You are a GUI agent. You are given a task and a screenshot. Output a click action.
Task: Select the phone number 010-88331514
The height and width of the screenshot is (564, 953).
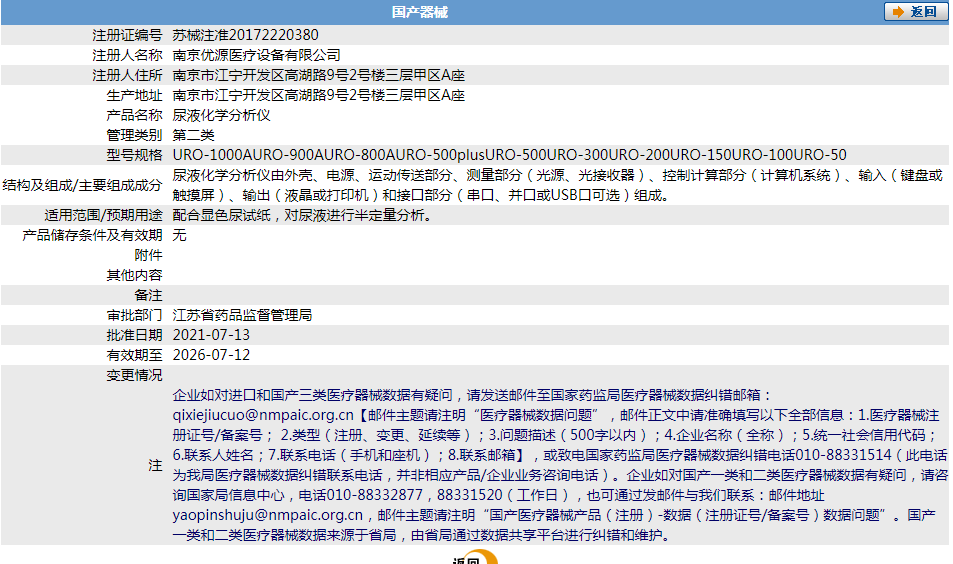[x=844, y=455]
